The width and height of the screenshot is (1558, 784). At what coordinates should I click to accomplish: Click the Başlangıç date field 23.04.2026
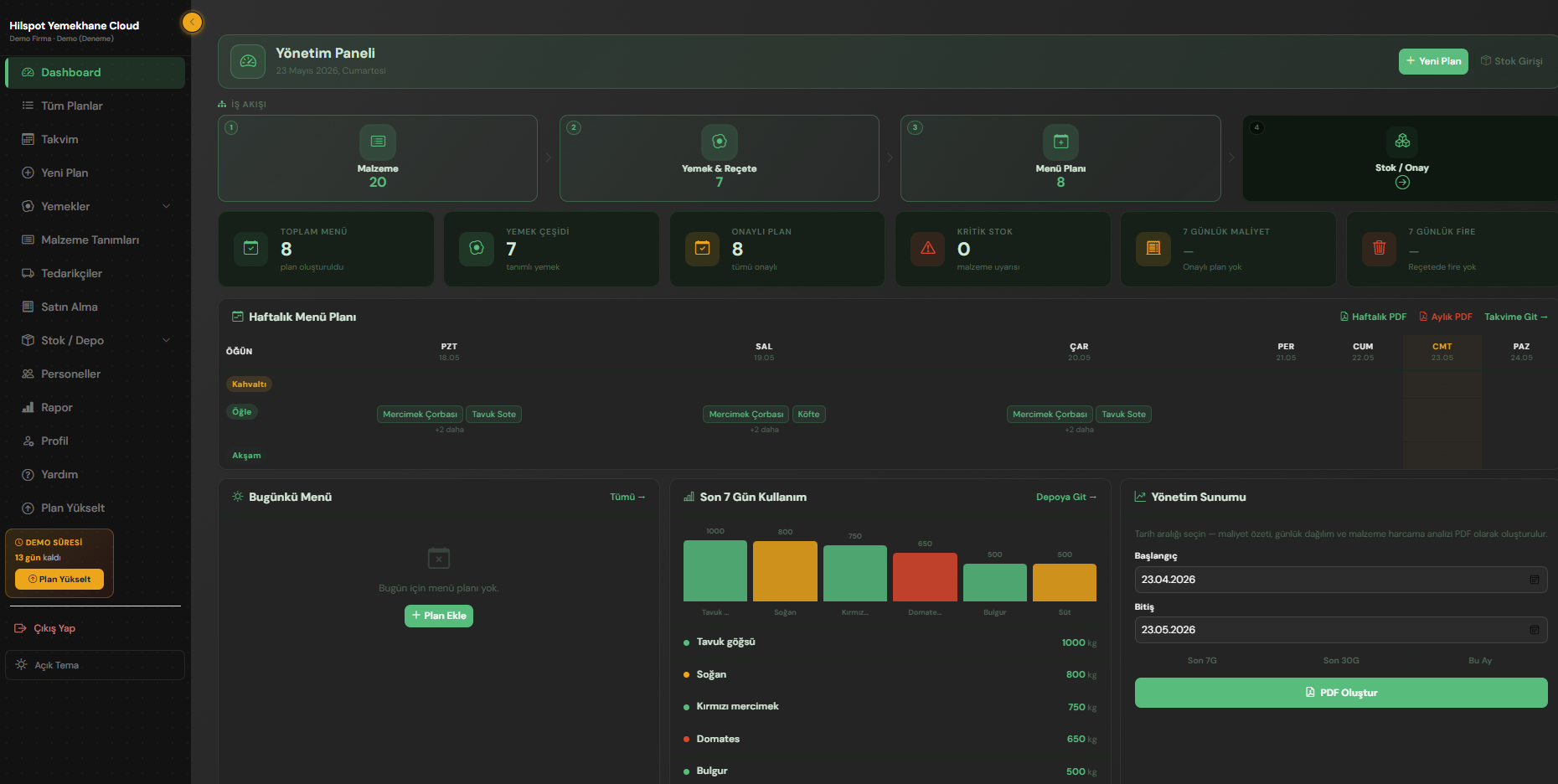click(x=1341, y=580)
